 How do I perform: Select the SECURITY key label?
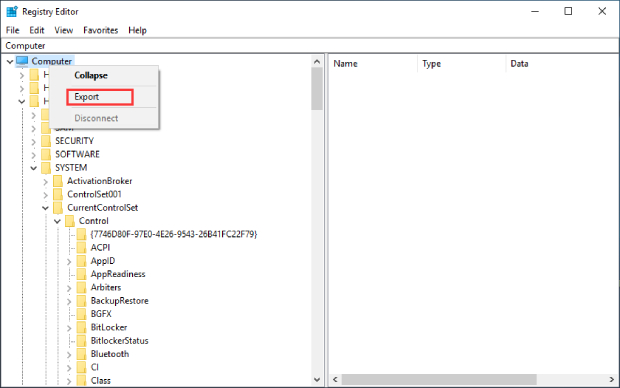tap(74, 141)
